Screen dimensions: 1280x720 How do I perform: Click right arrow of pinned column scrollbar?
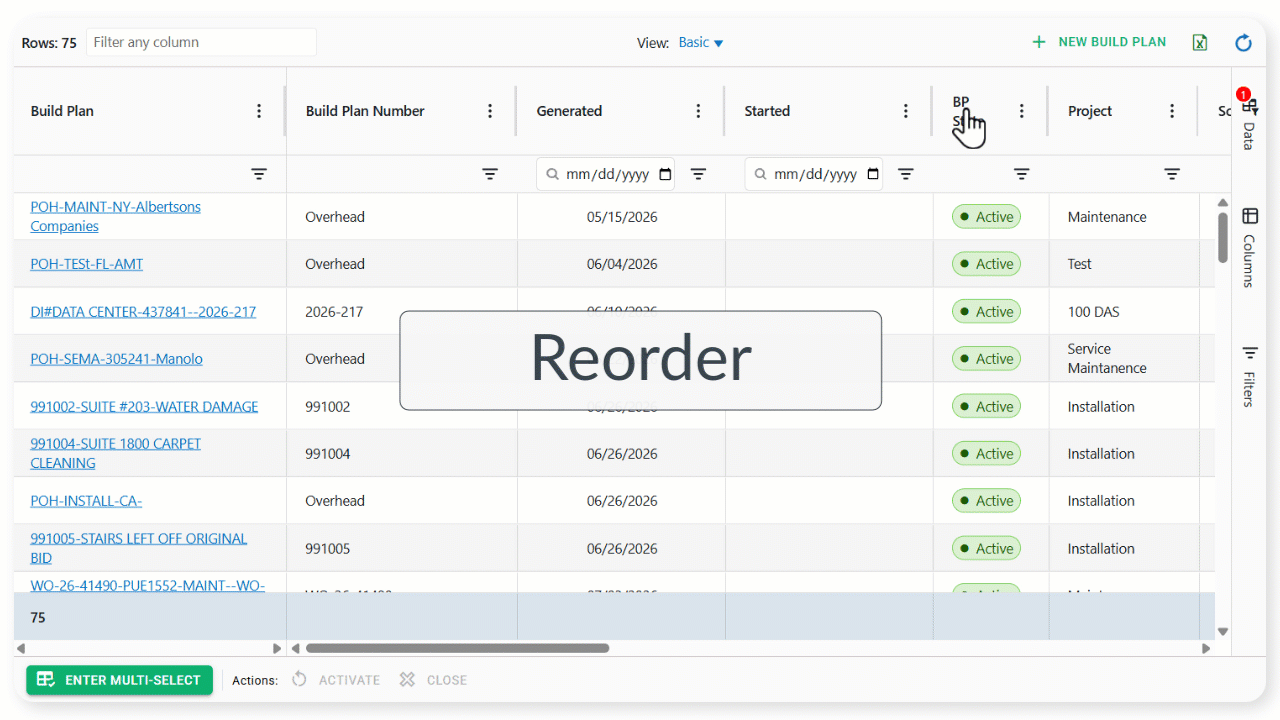(x=277, y=648)
